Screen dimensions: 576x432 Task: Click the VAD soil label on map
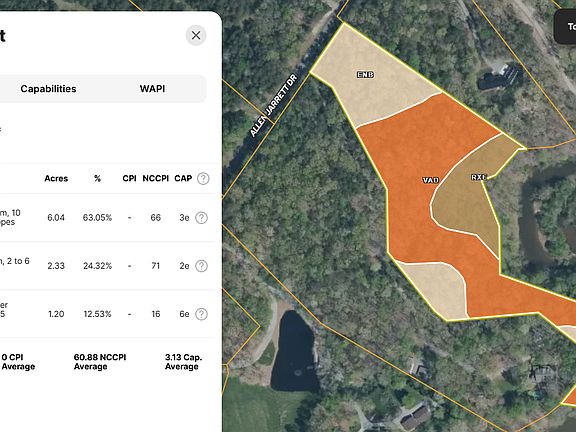(431, 180)
